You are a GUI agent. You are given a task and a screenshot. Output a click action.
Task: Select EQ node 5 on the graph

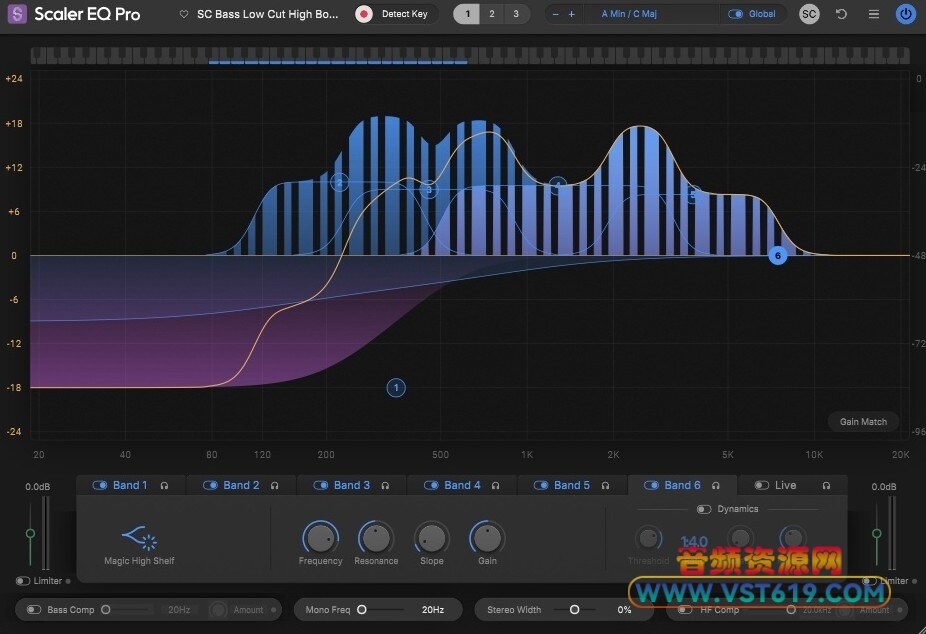coord(693,194)
